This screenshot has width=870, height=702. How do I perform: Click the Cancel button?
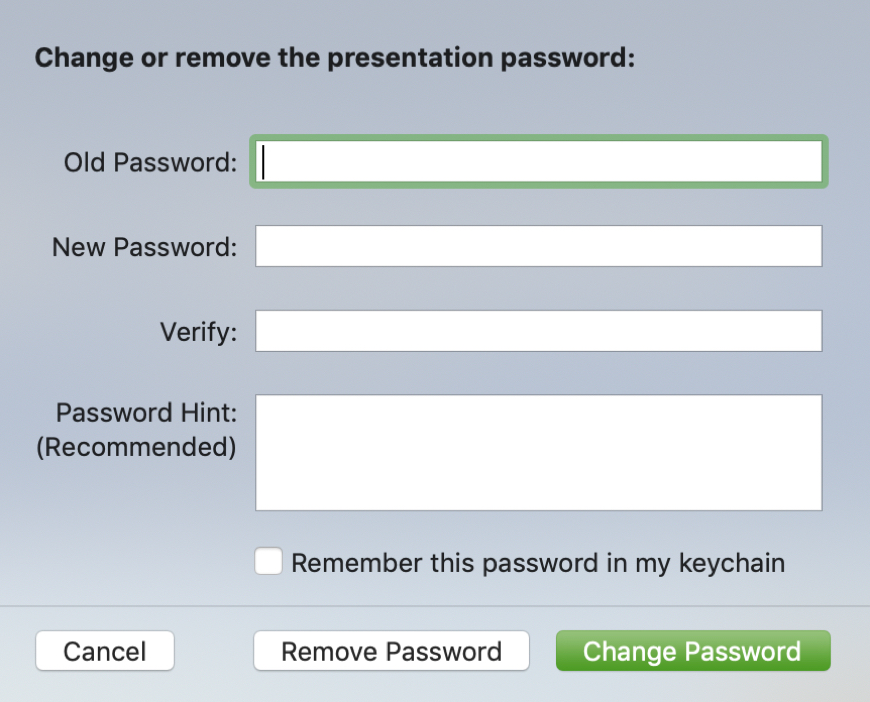pyautogui.click(x=105, y=651)
